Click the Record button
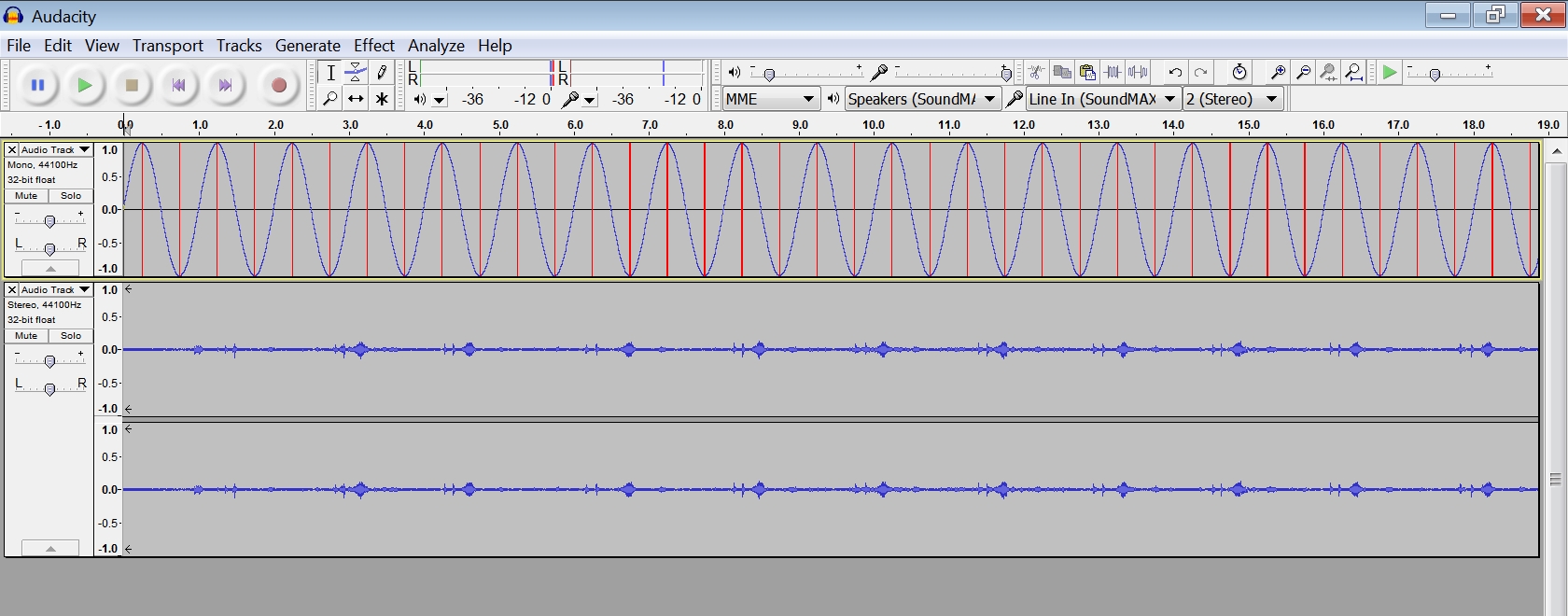The width and height of the screenshot is (1568, 616). 278,86
